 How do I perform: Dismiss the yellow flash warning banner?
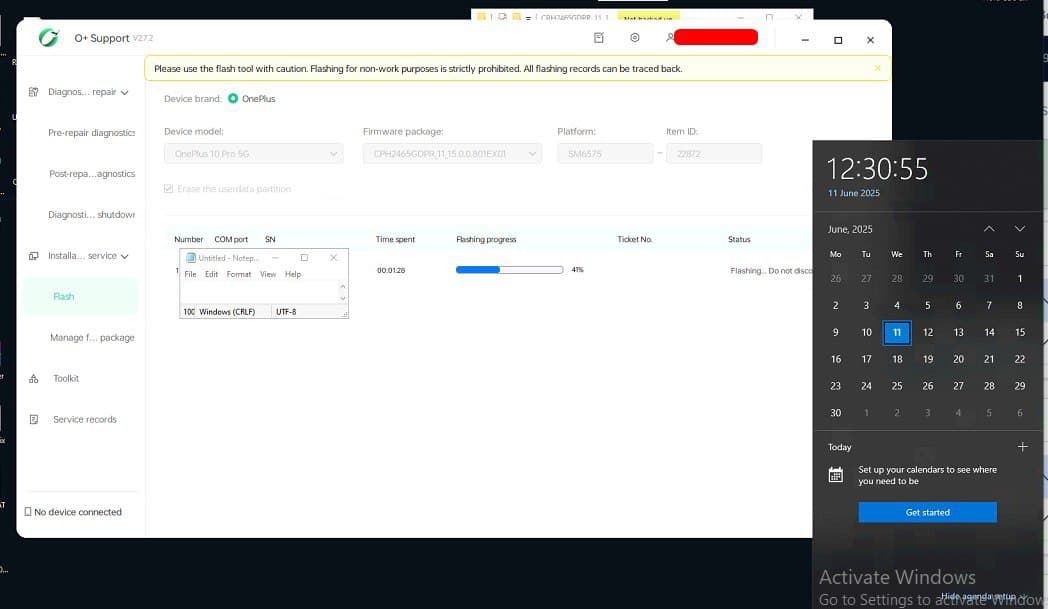(877, 68)
